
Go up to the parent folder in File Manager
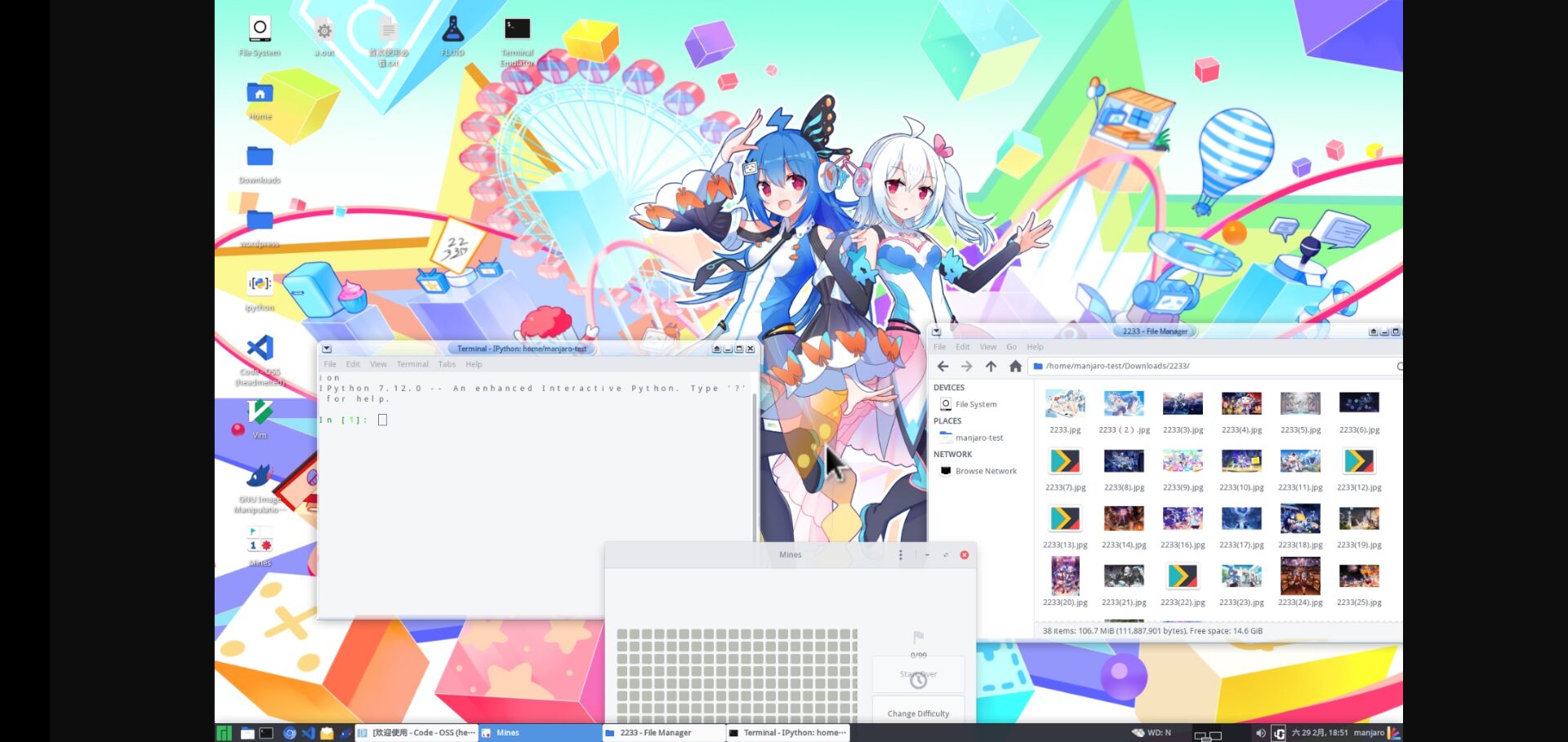pyautogui.click(x=991, y=367)
